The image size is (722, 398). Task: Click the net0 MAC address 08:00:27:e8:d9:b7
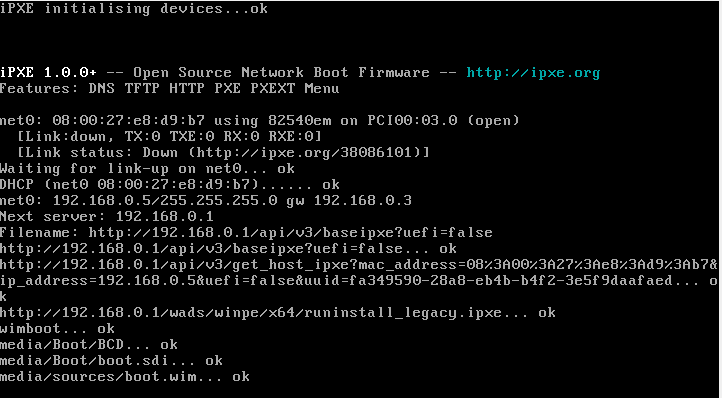[128, 121]
